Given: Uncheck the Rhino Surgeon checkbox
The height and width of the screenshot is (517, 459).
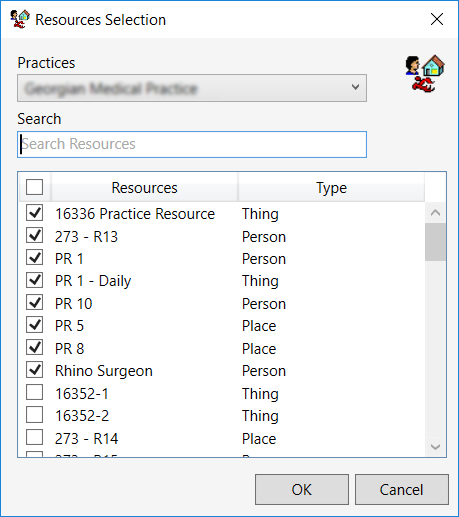Looking at the screenshot, I should (35, 370).
